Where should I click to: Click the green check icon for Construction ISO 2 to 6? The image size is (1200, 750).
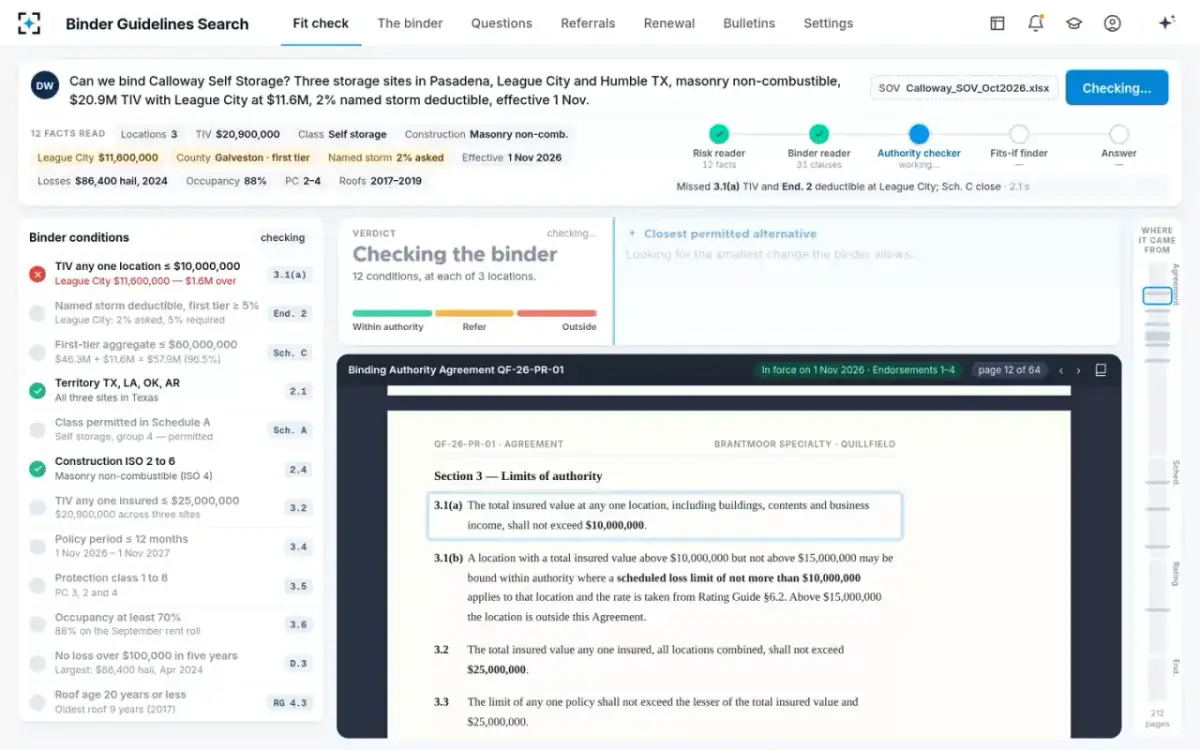pos(37,468)
